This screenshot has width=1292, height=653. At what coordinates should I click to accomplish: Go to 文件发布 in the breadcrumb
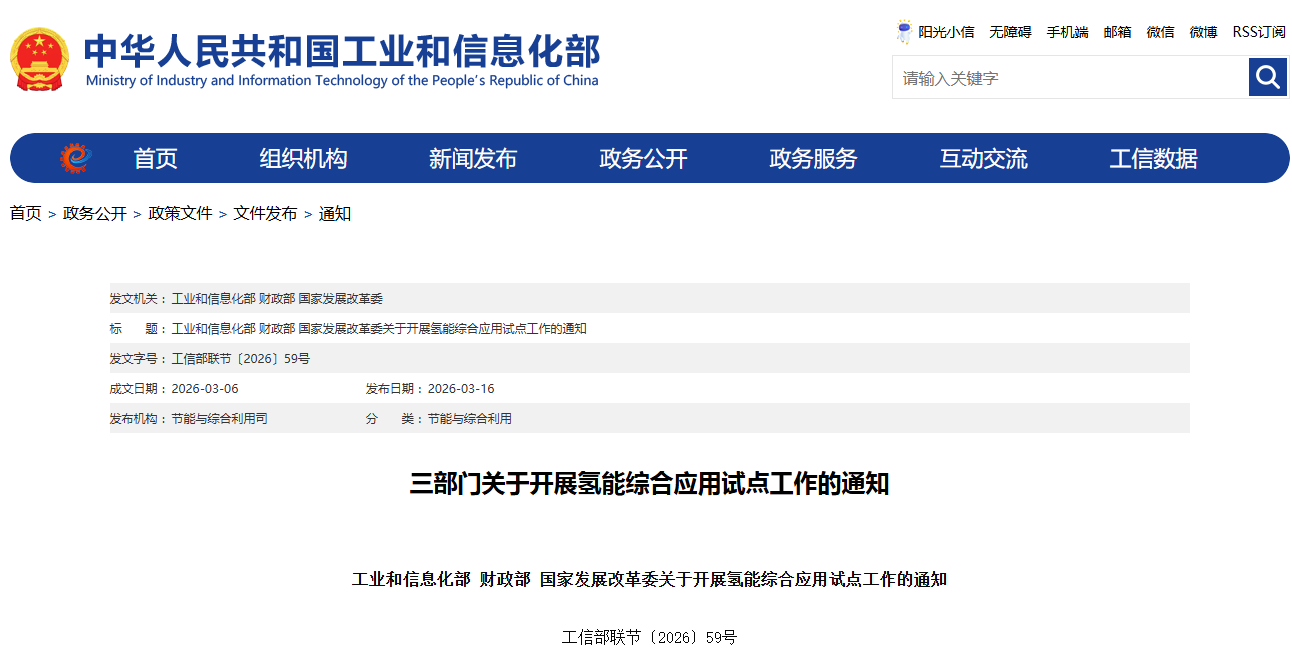tap(265, 213)
